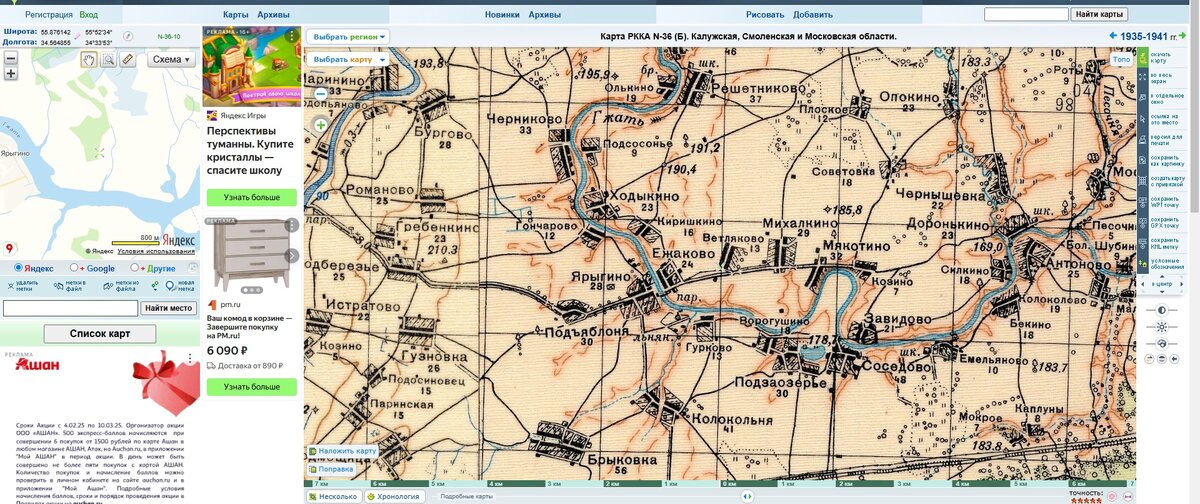Click the zoom-out minus circle on old map
The width and height of the screenshot is (1200, 504).
(x=320, y=94)
